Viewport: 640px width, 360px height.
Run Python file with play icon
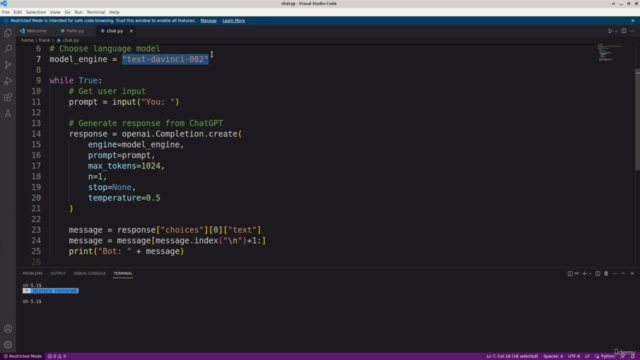[x=610, y=31]
